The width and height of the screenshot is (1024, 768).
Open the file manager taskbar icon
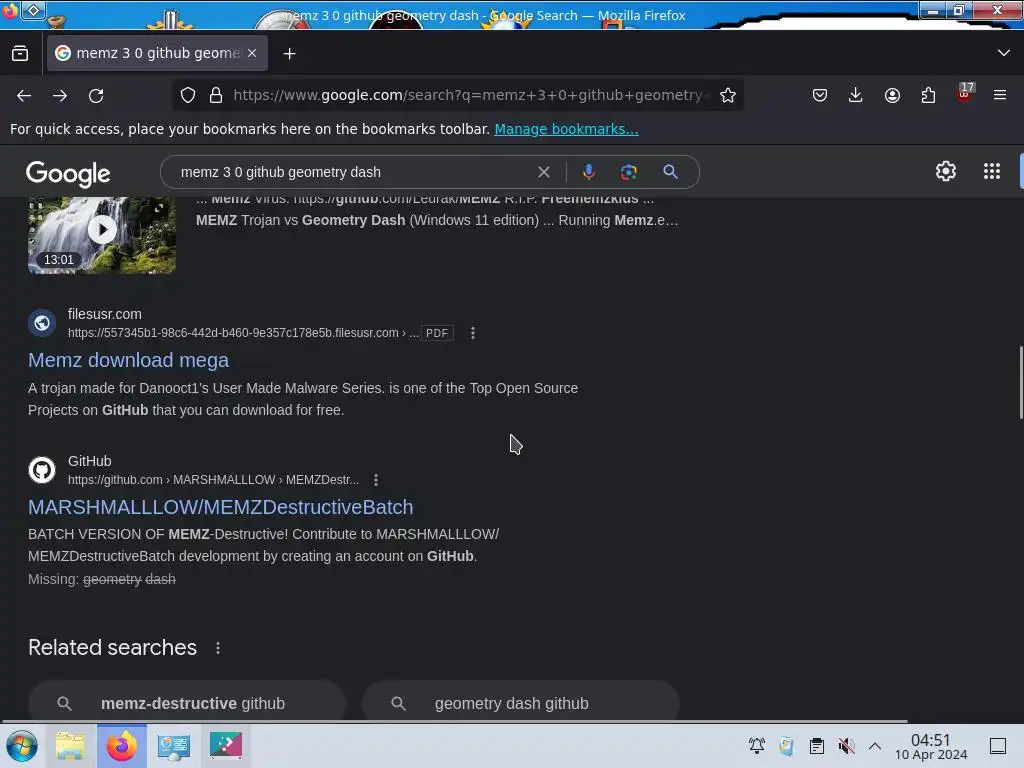tap(70, 746)
